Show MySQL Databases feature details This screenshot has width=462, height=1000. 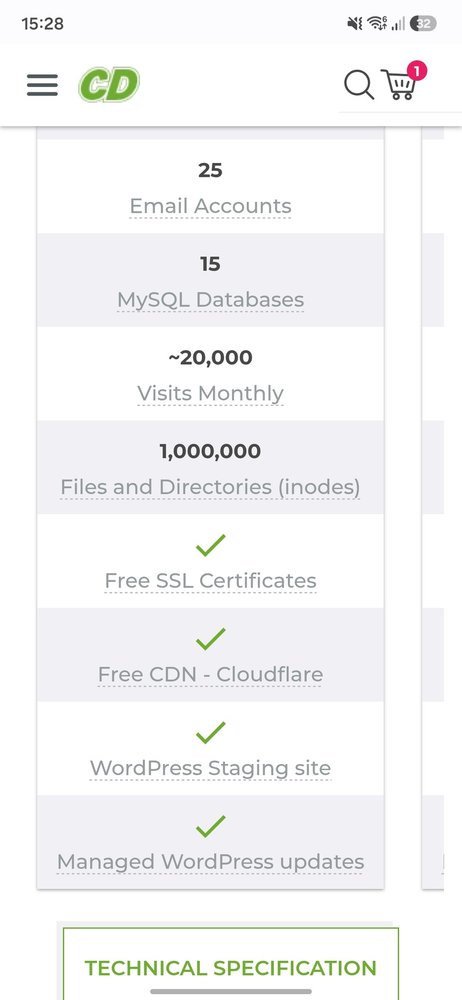211,300
